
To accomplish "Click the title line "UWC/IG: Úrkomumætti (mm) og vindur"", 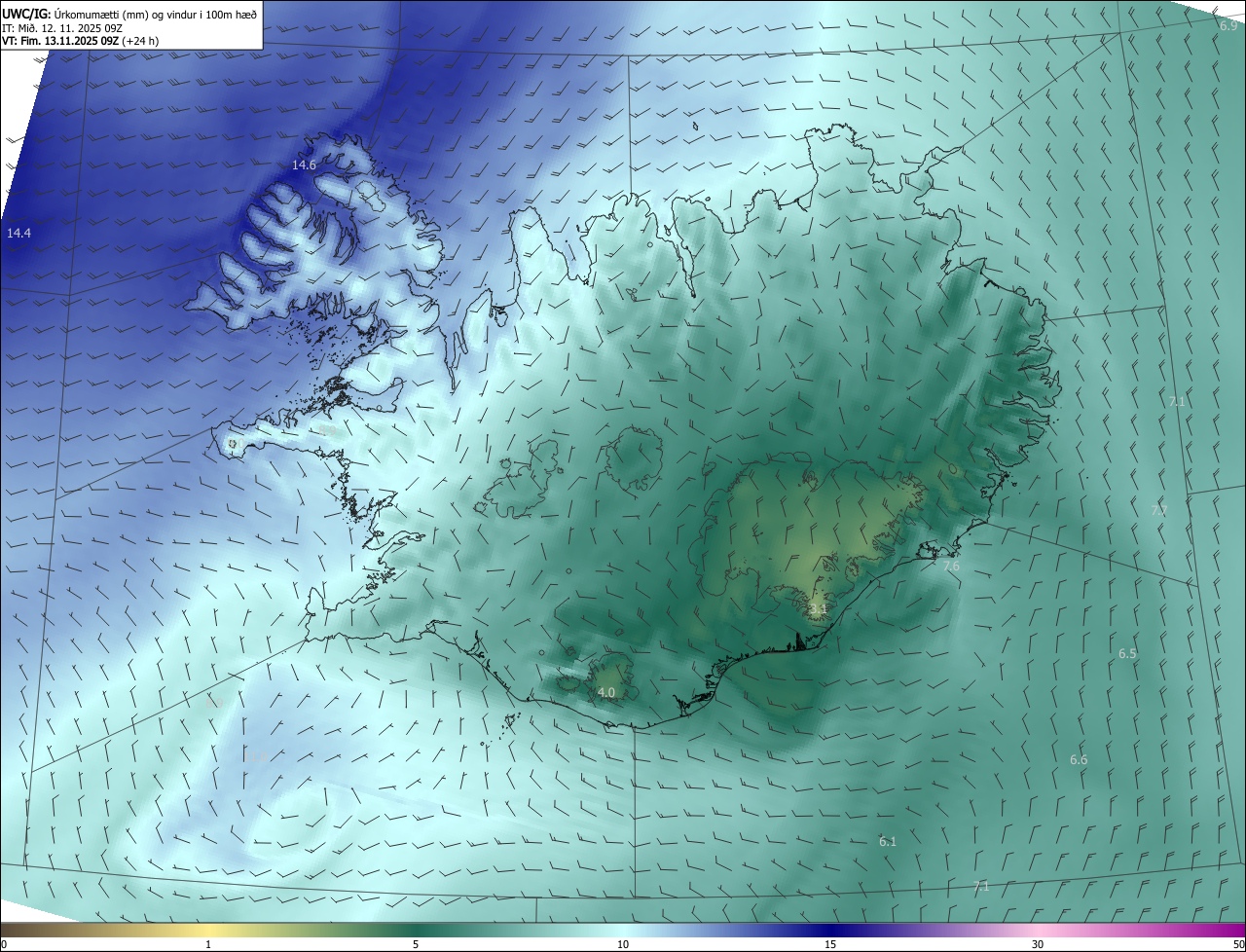I will pos(129,14).
